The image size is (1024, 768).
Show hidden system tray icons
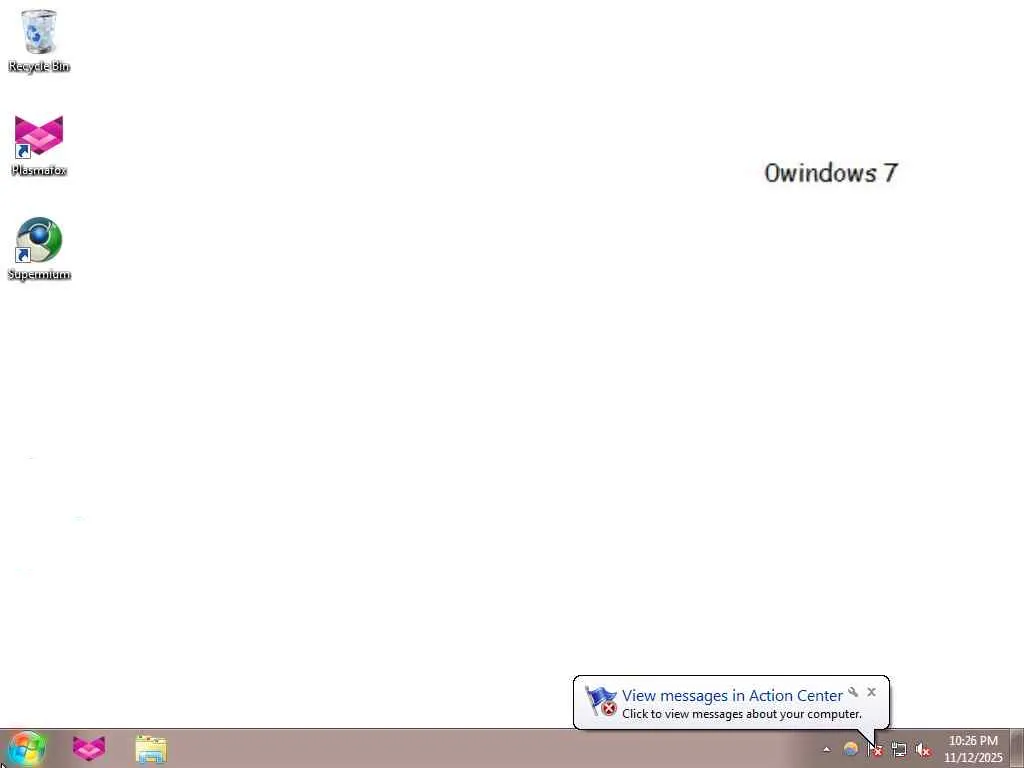click(827, 750)
